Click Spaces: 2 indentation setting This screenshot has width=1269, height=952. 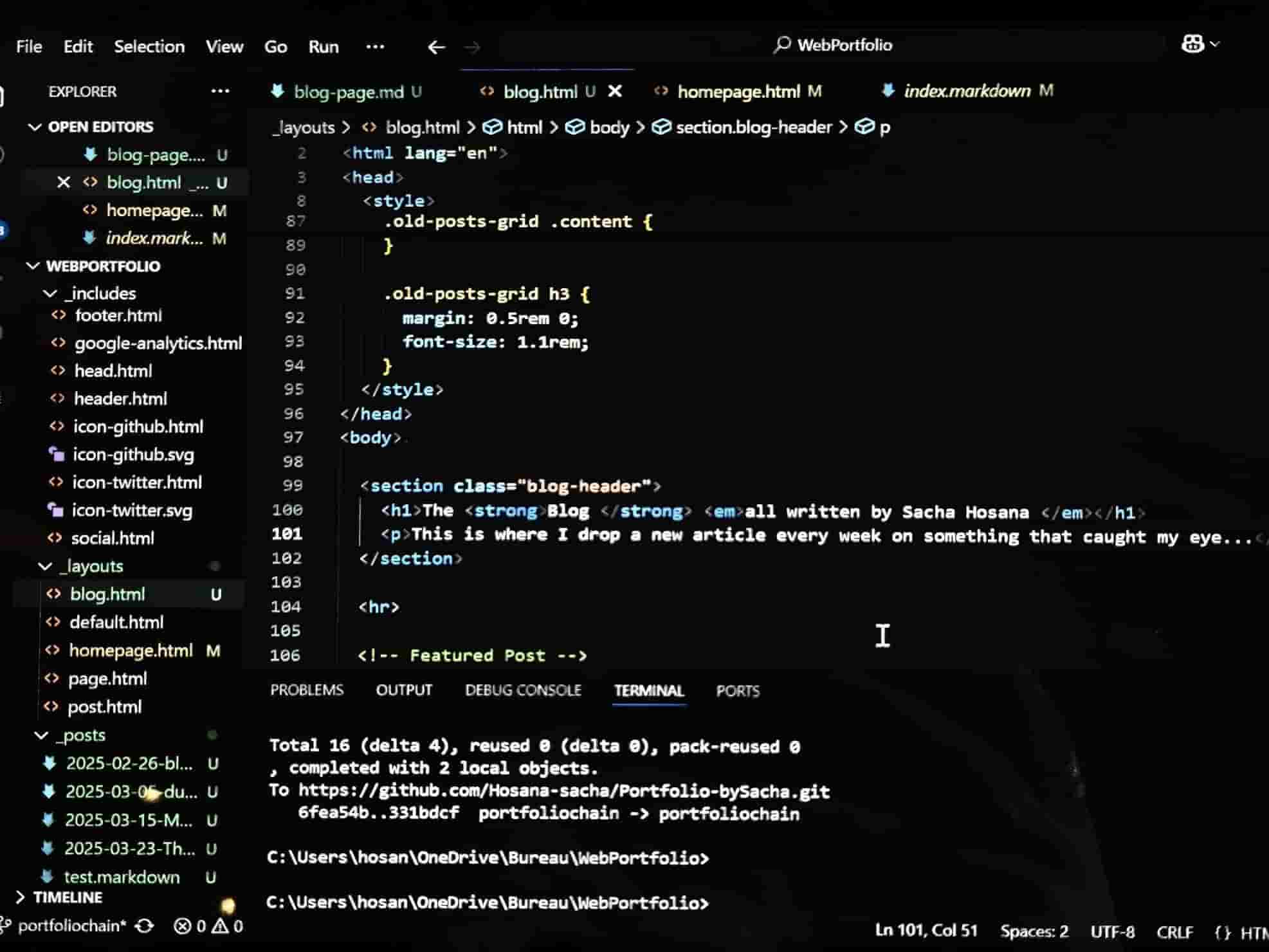(x=1034, y=931)
